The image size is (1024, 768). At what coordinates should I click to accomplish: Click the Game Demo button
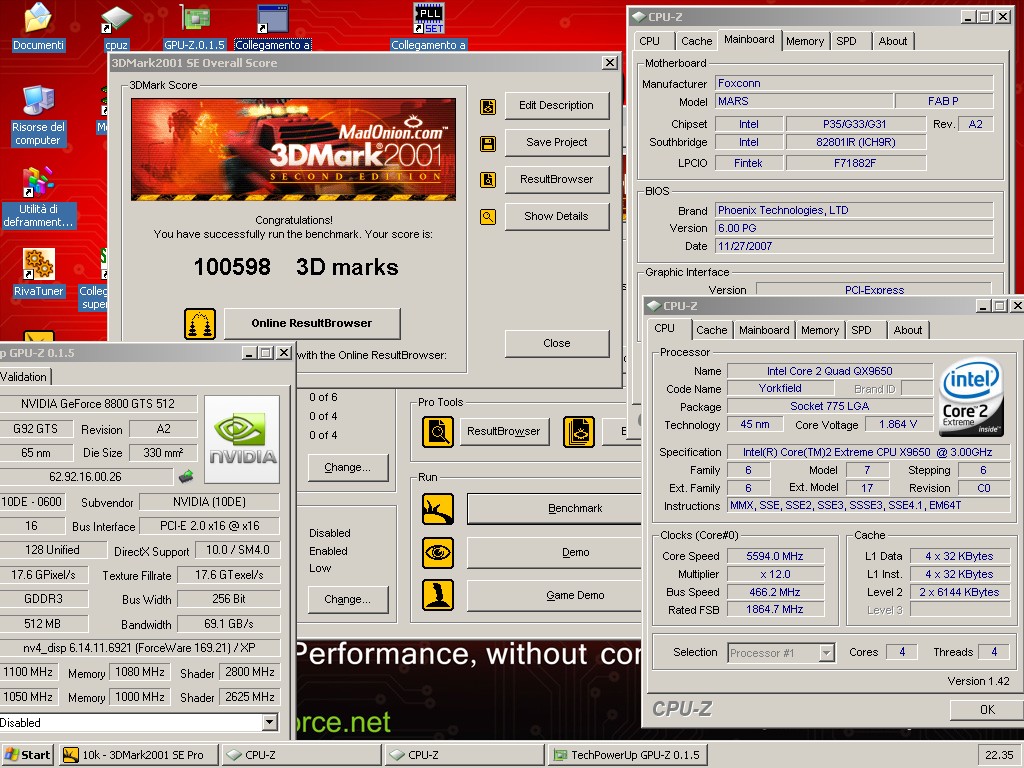tap(554, 596)
